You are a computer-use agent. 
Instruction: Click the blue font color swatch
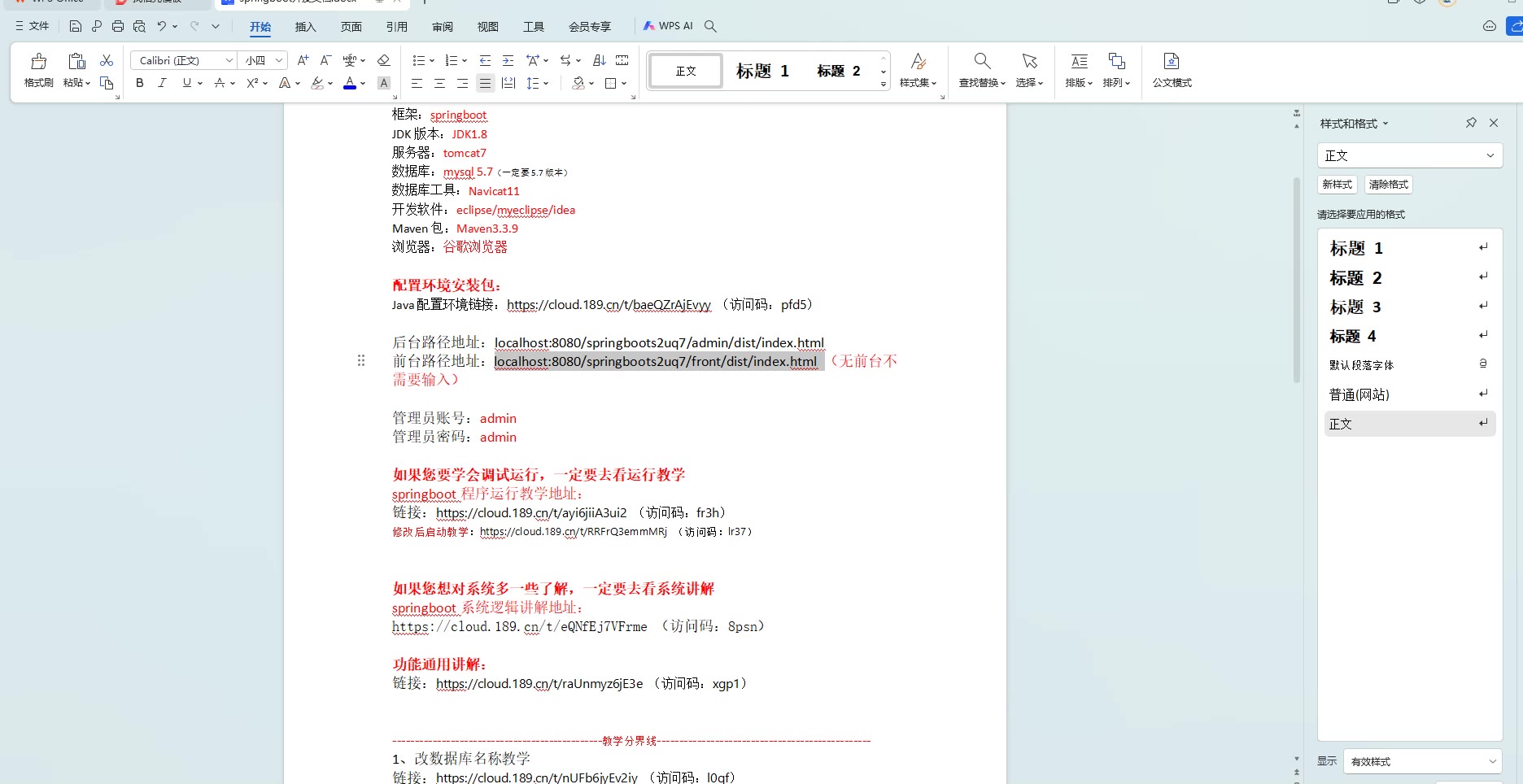(350, 83)
